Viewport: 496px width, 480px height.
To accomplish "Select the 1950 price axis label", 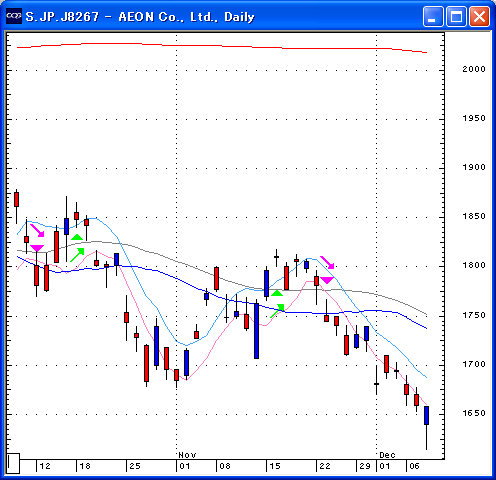I will (474, 118).
